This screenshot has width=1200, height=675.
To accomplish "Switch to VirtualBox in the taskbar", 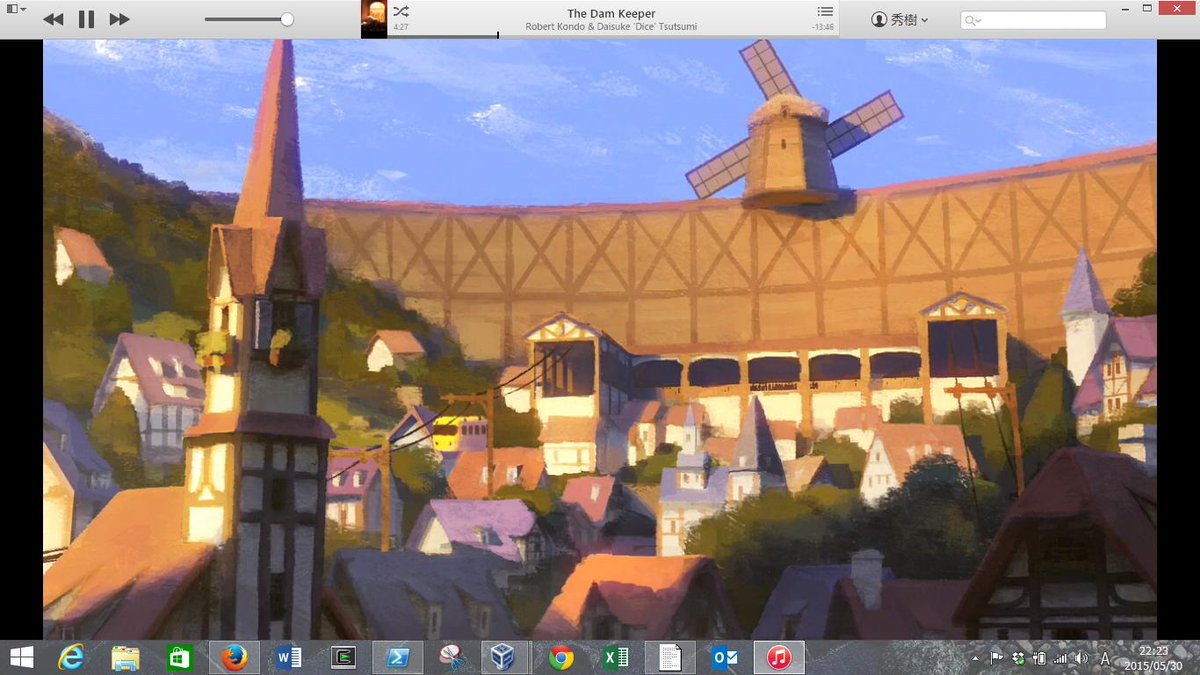I will pos(505,657).
